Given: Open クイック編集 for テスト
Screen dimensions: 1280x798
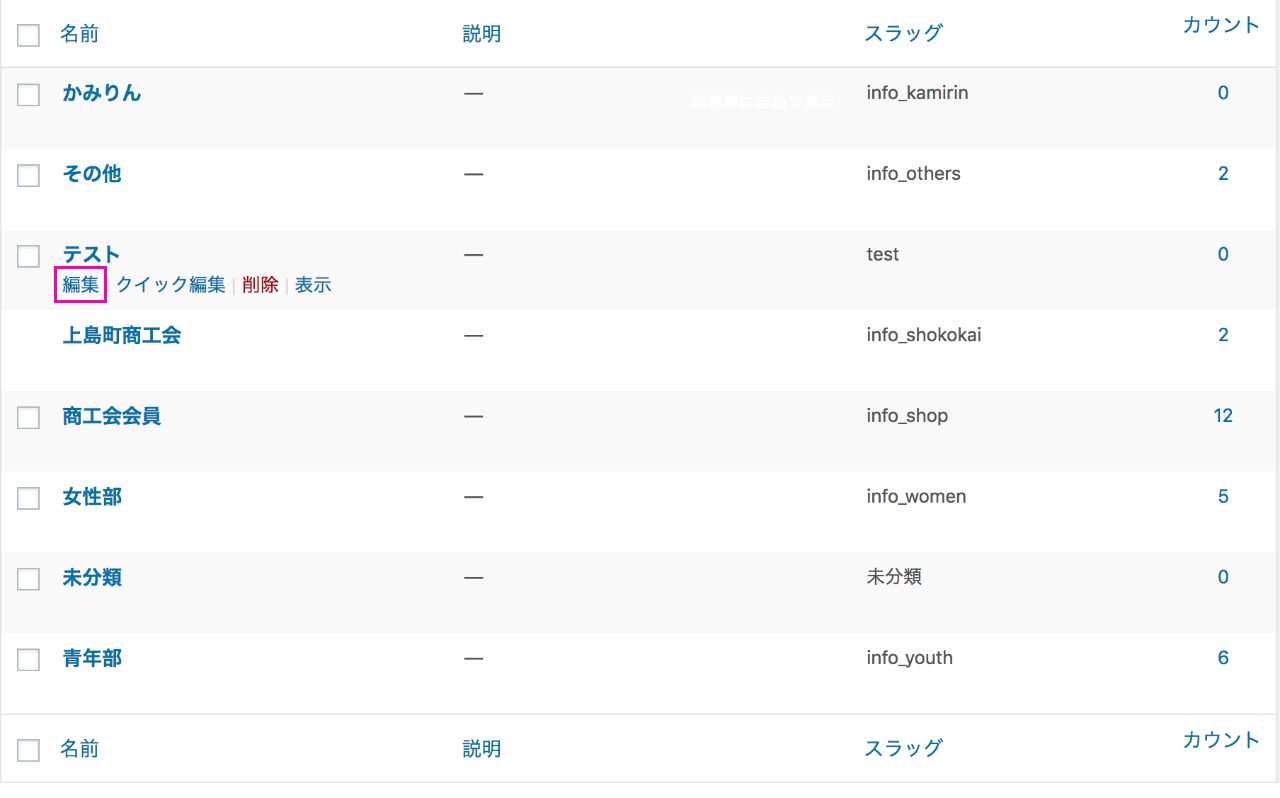Looking at the screenshot, I should tap(171, 285).
